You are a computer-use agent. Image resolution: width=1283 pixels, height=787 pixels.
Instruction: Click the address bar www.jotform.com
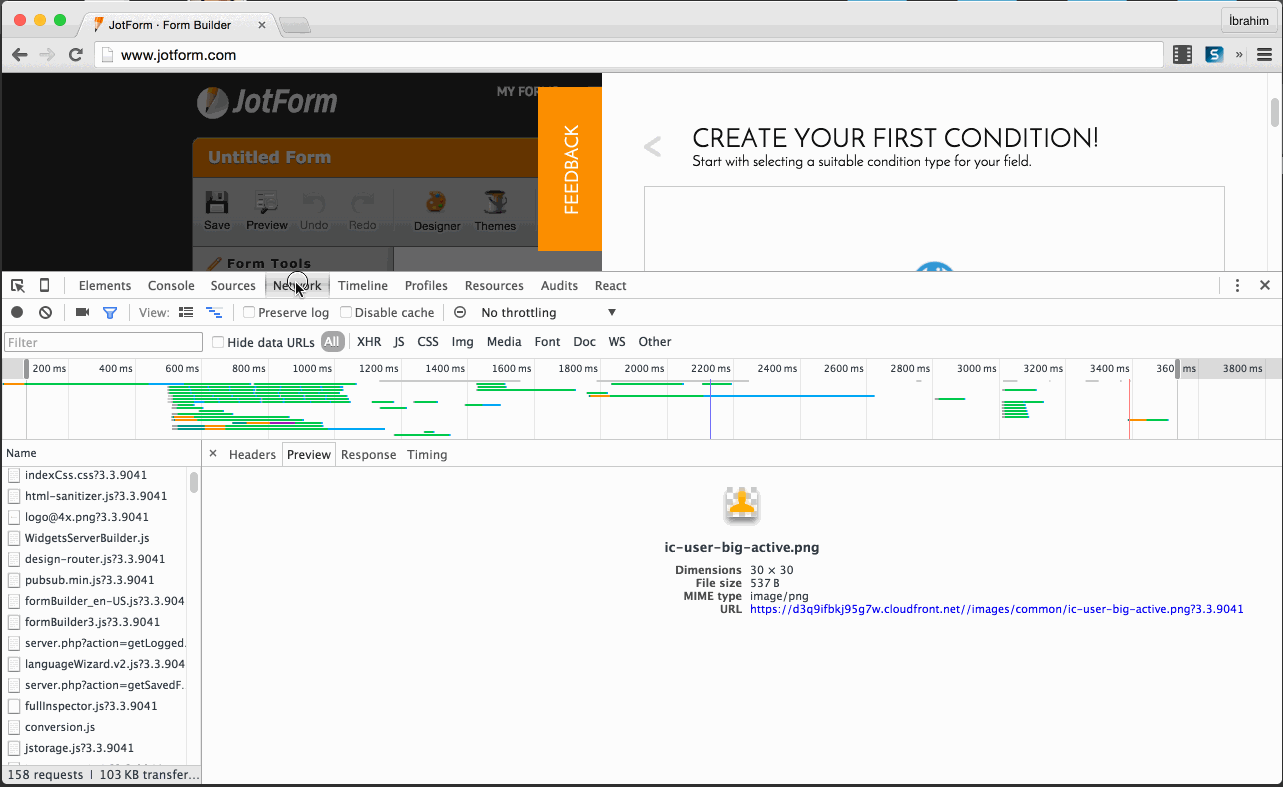pyautogui.click(x=630, y=55)
